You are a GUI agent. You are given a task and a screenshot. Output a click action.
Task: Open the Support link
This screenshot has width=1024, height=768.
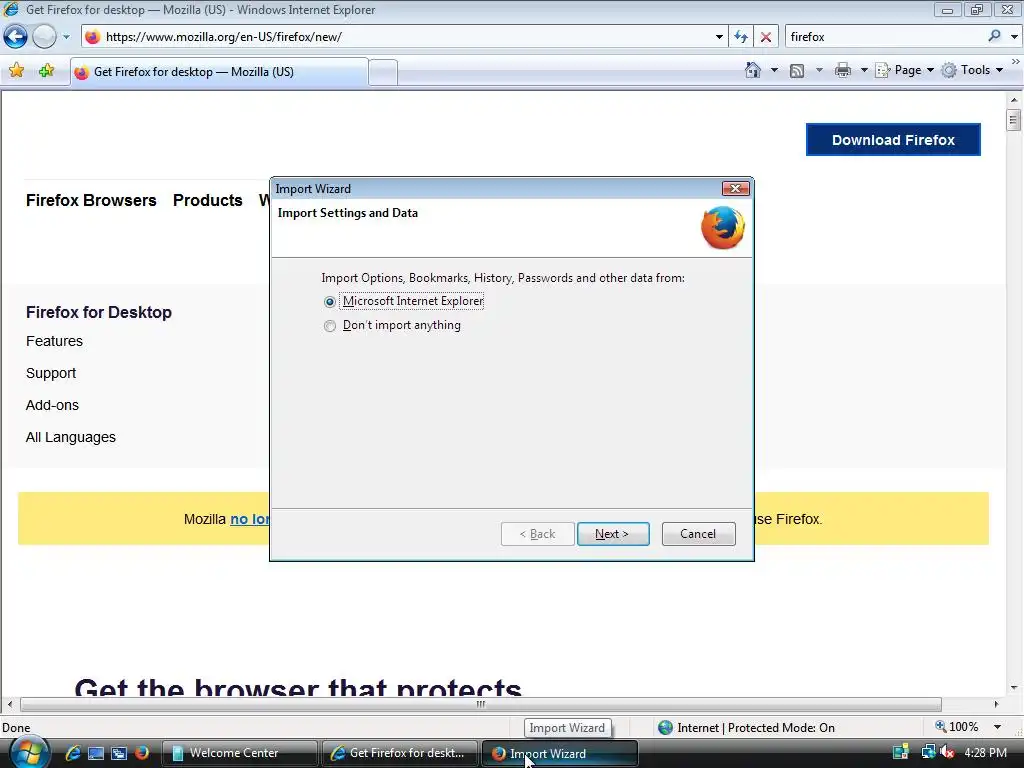[51, 373]
